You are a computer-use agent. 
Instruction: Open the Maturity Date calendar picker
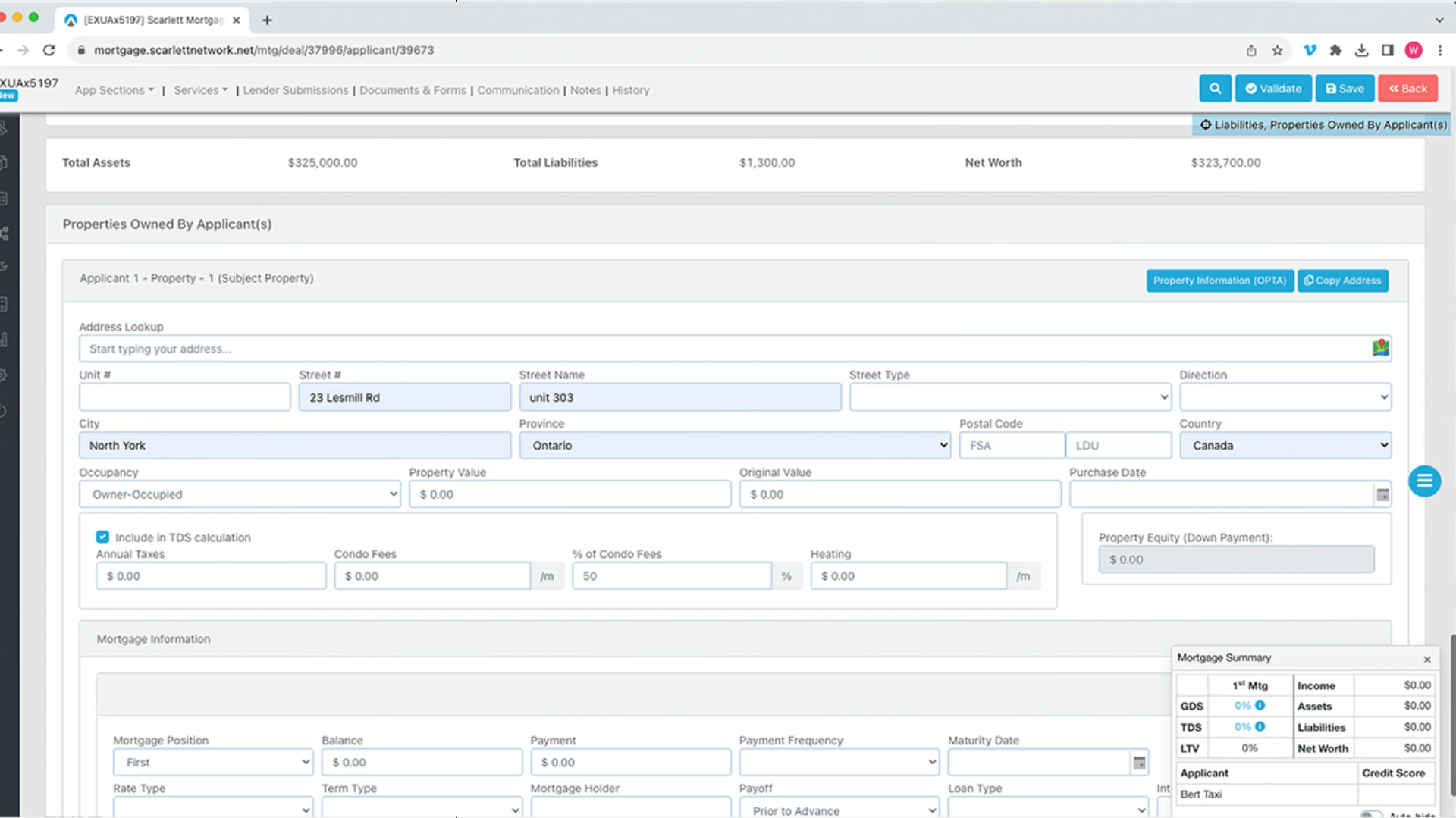click(x=1139, y=763)
